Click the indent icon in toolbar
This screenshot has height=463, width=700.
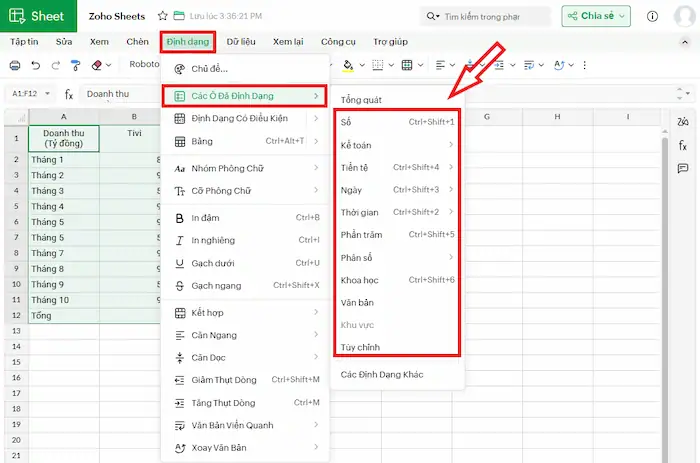tap(499, 65)
